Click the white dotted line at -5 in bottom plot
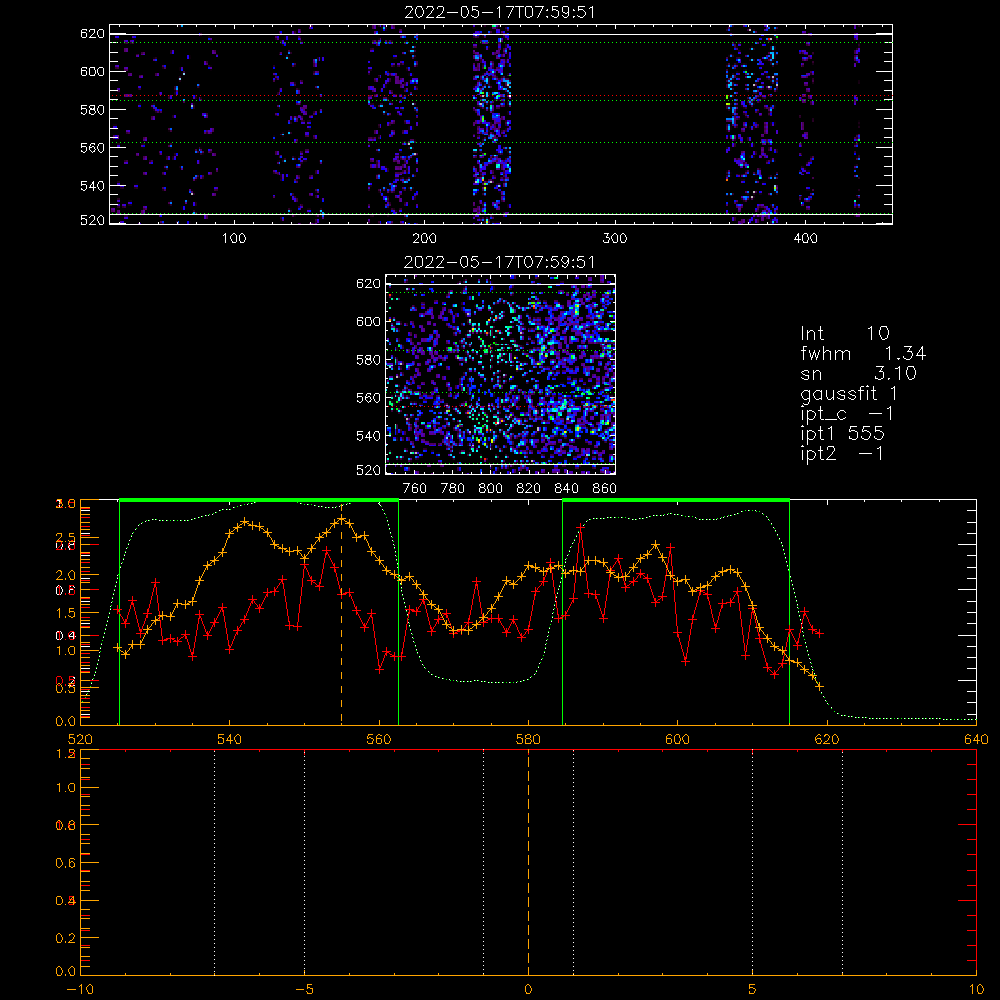 tap(304, 861)
